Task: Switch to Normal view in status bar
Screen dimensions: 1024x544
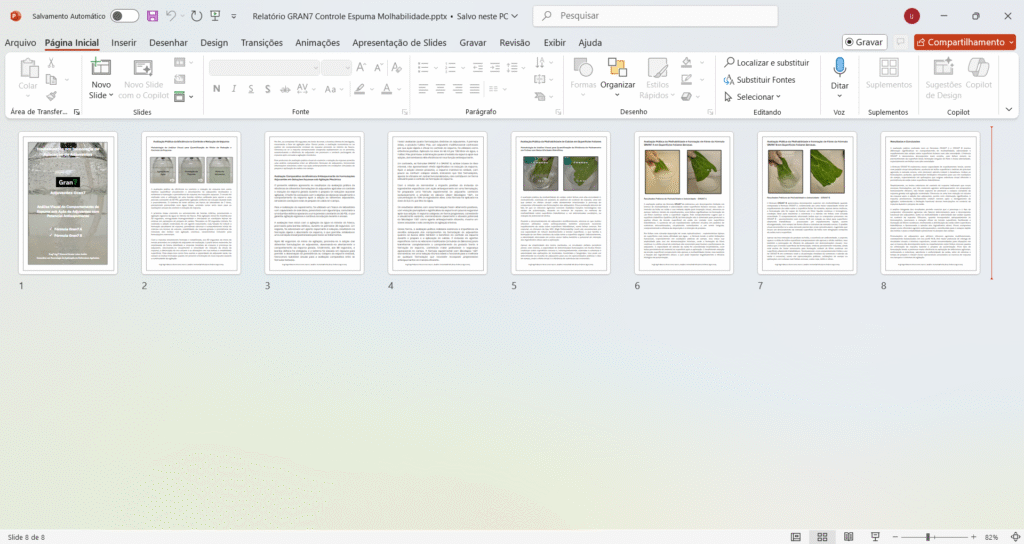Action: tap(796, 537)
